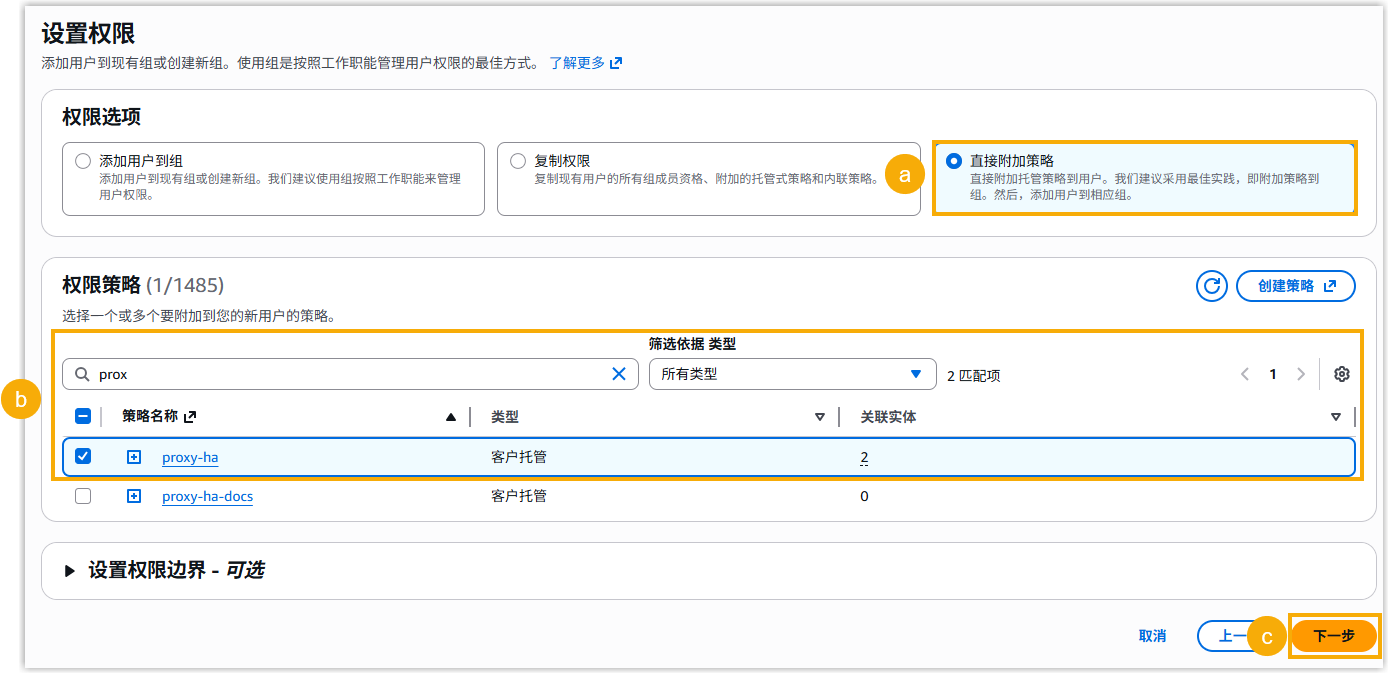Clear the search field with X icon
This screenshot has width=1389, height=674.
click(x=618, y=374)
